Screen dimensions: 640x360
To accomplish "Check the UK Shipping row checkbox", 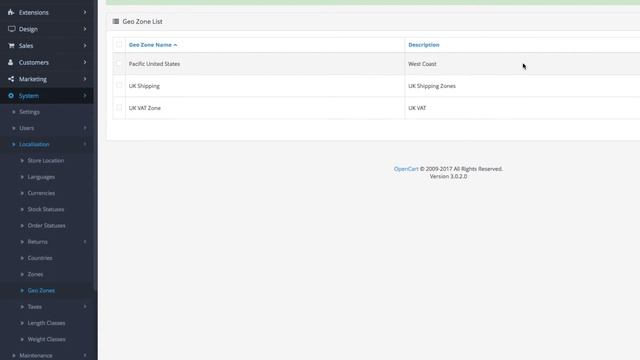I will pyautogui.click(x=119, y=85).
